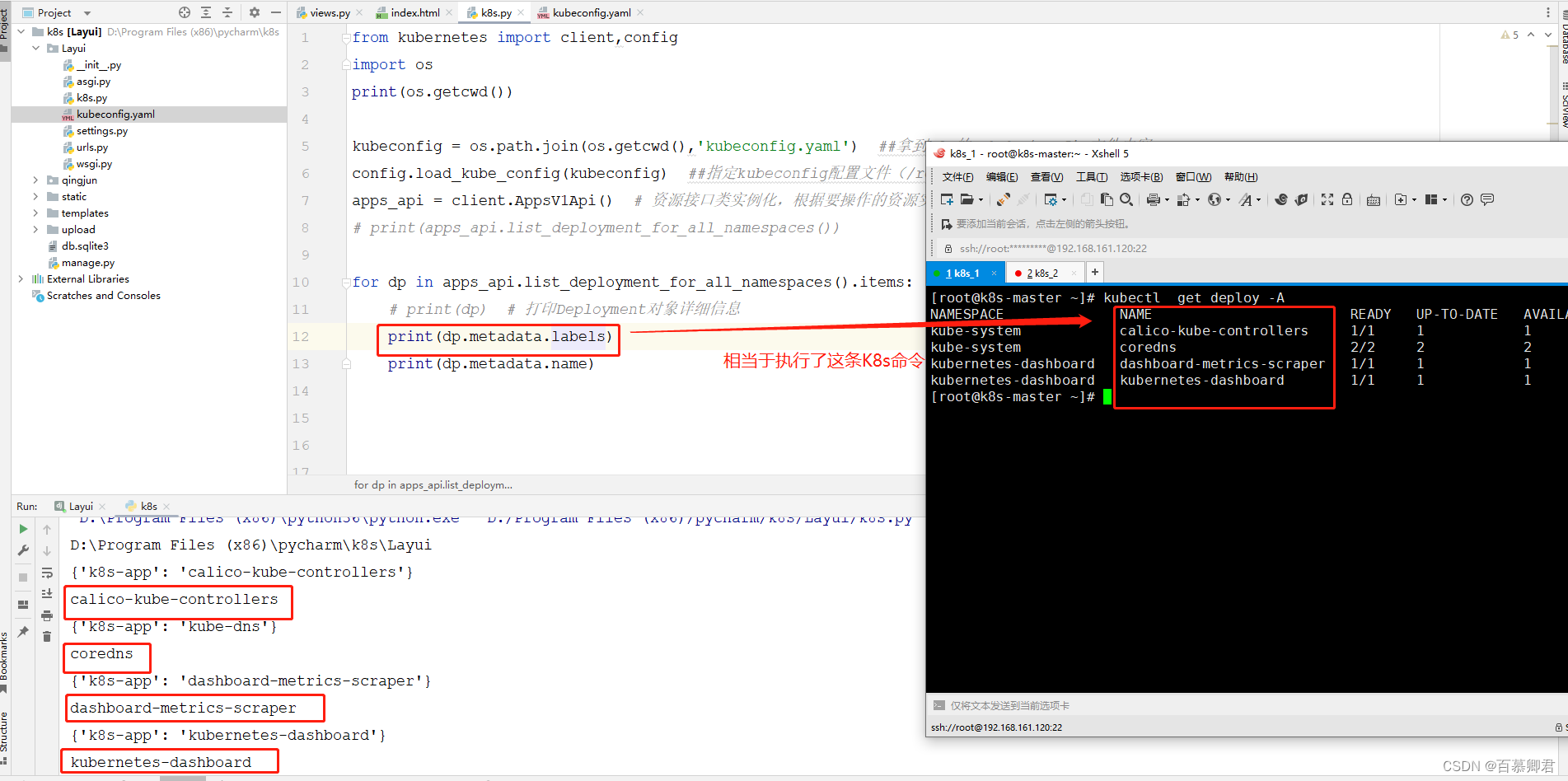Search within the Xshell session with magnifier icon
Screen dimensions: 1568x781
click(1126, 199)
